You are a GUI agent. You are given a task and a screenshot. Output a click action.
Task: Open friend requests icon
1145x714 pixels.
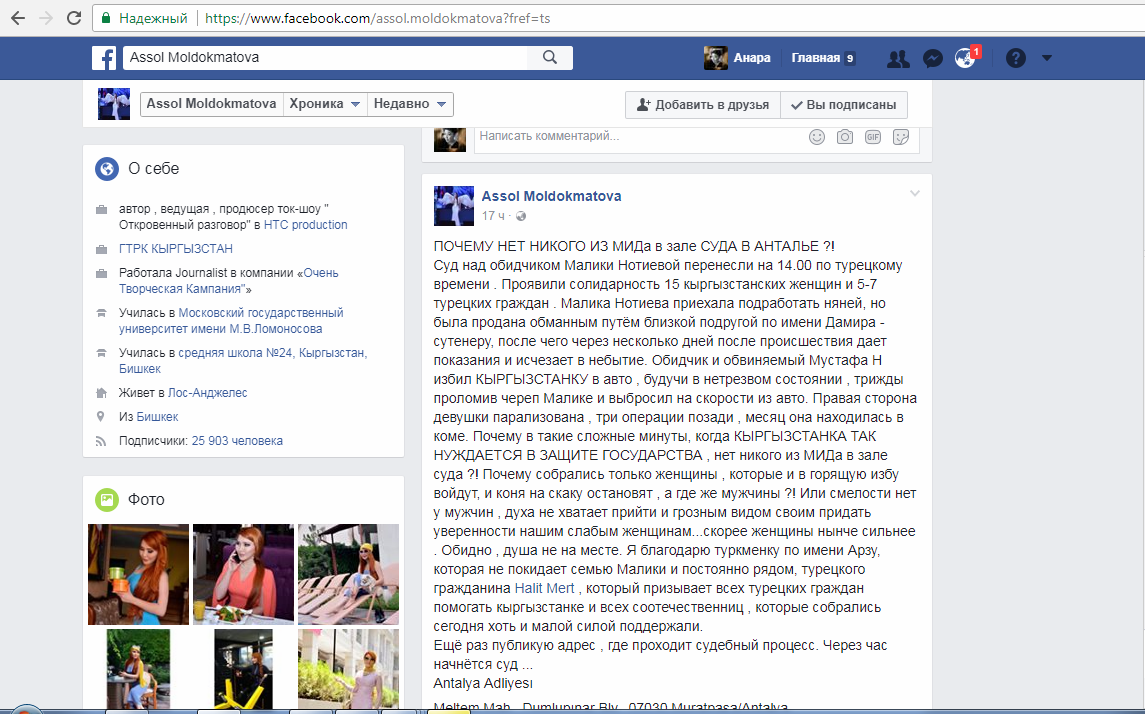point(898,58)
